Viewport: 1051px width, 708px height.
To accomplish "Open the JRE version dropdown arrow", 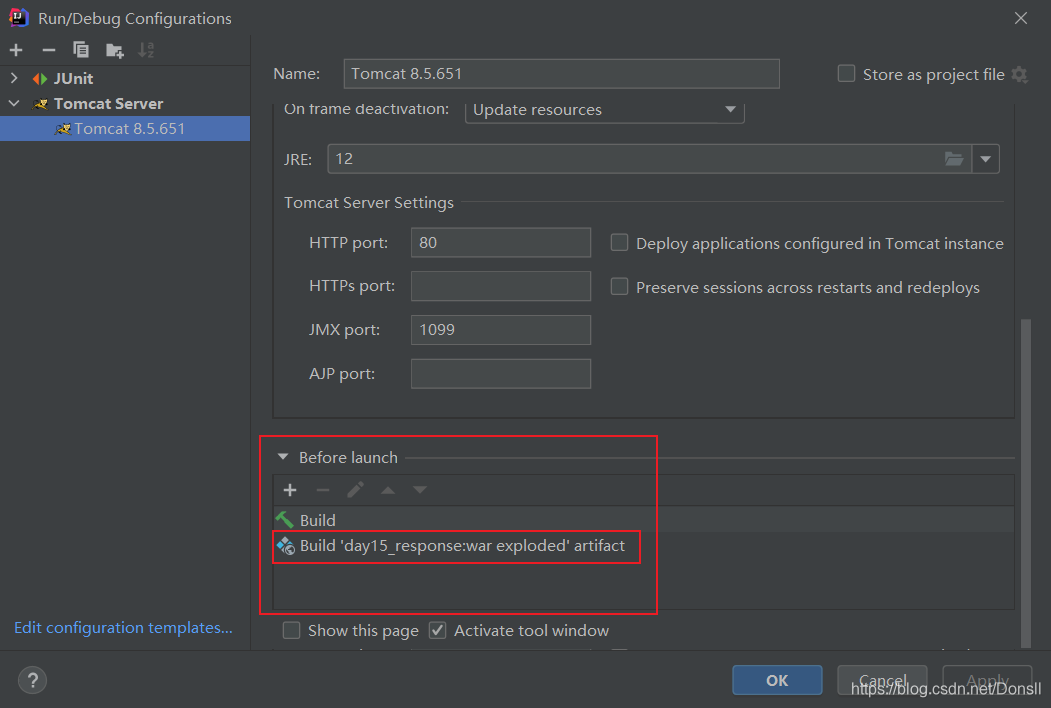I will (985, 159).
